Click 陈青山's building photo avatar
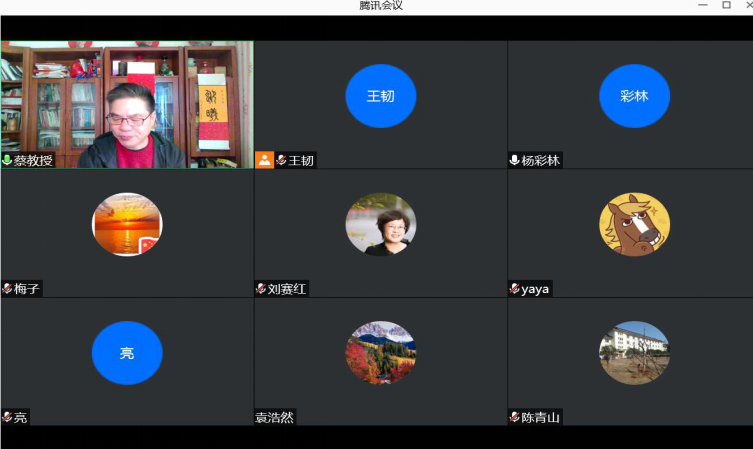This screenshot has width=753, height=449. pos(634,353)
